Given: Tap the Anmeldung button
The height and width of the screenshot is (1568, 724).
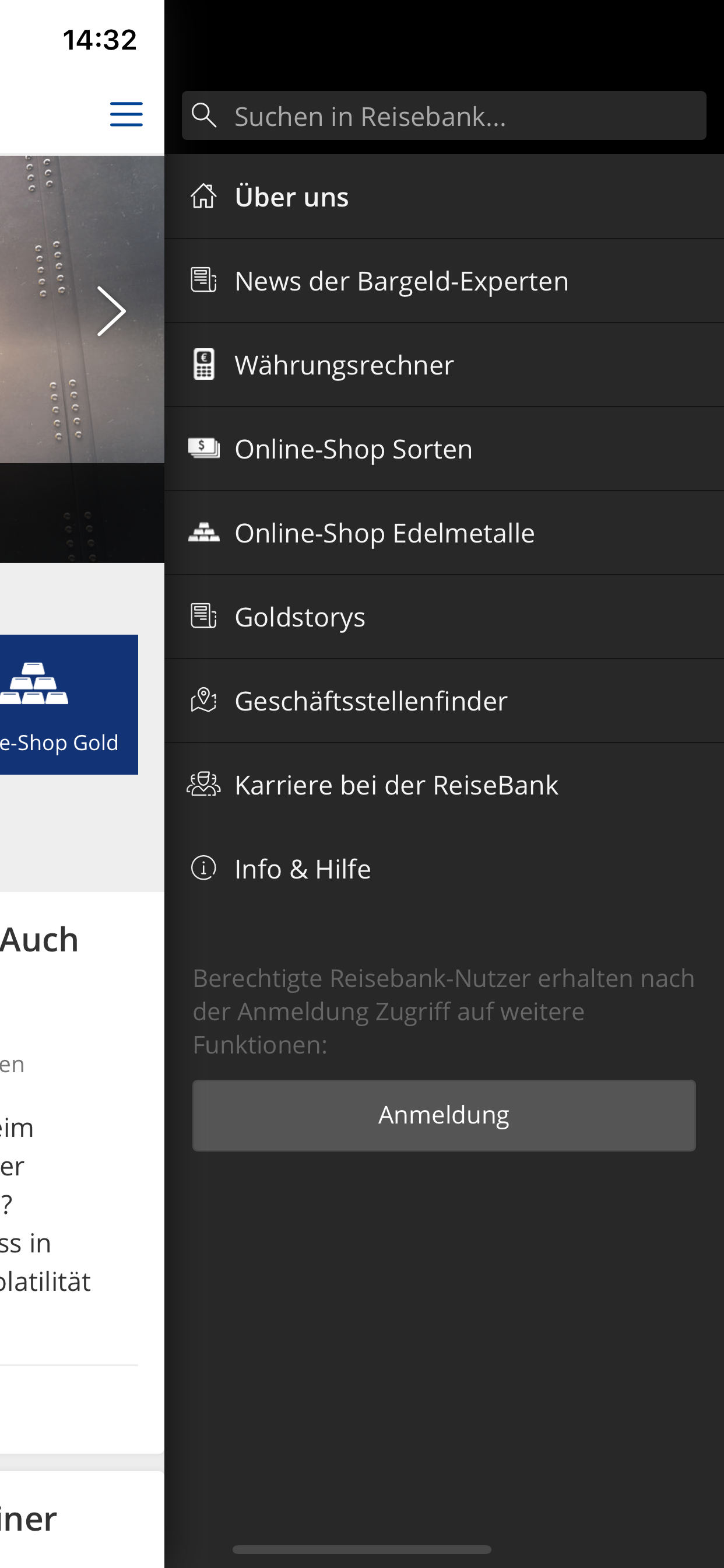Looking at the screenshot, I should pos(444,1115).
